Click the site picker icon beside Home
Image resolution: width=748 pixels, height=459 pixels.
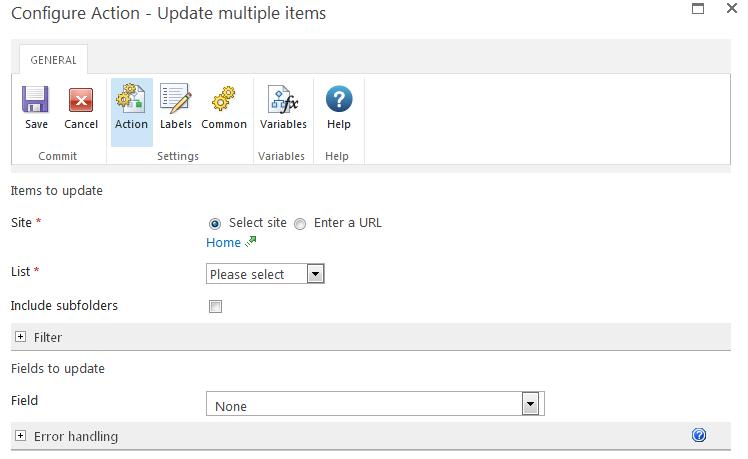pyautogui.click(x=251, y=242)
